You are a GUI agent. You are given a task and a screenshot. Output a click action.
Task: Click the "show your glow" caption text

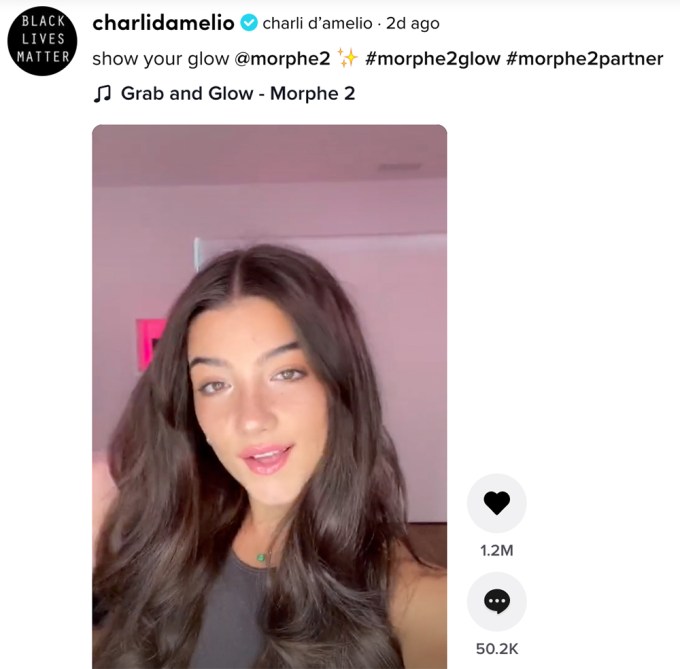pyautogui.click(x=160, y=59)
